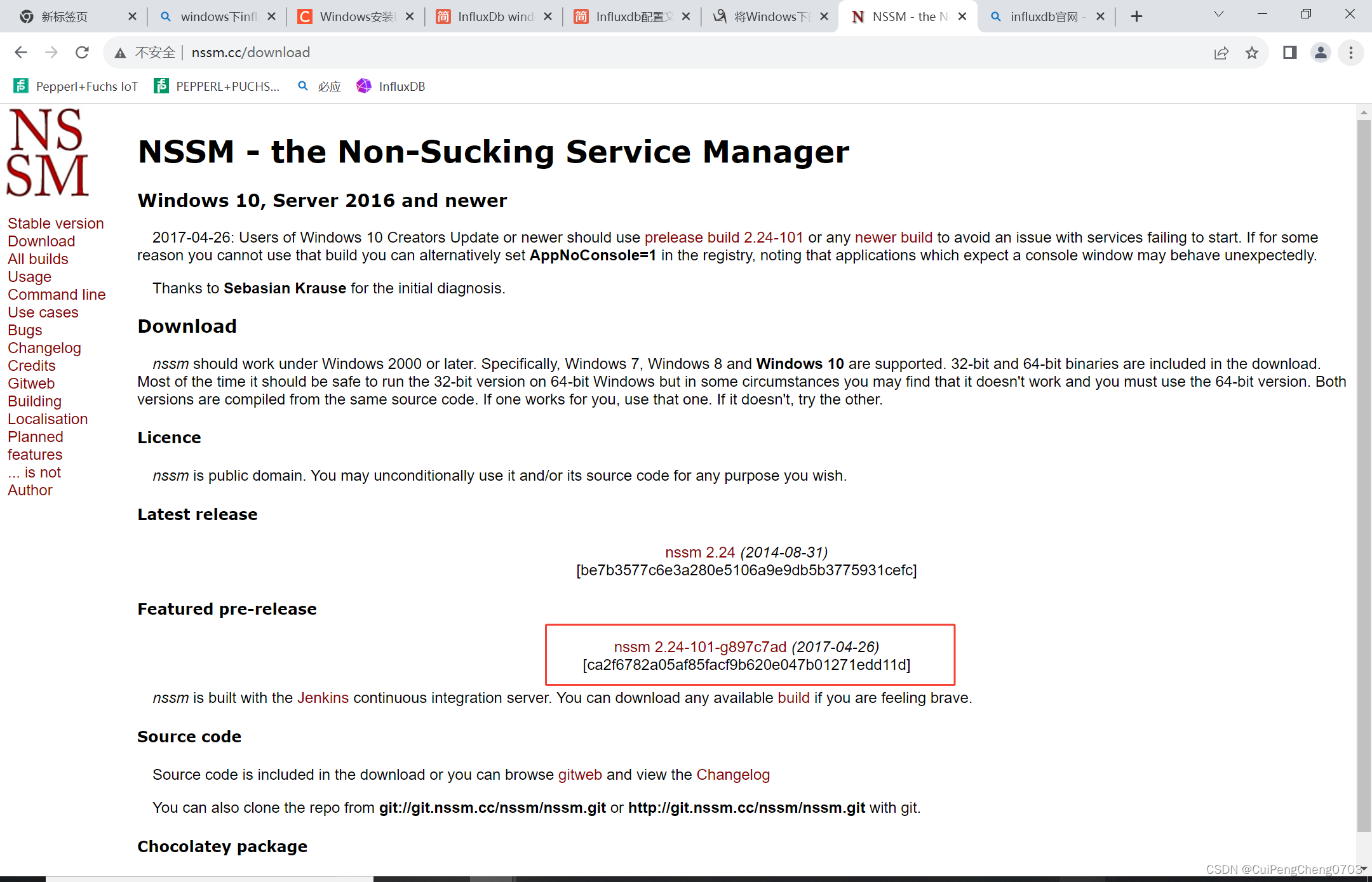
Task: Open the Jenkins link
Action: pyautogui.click(x=323, y=698)
